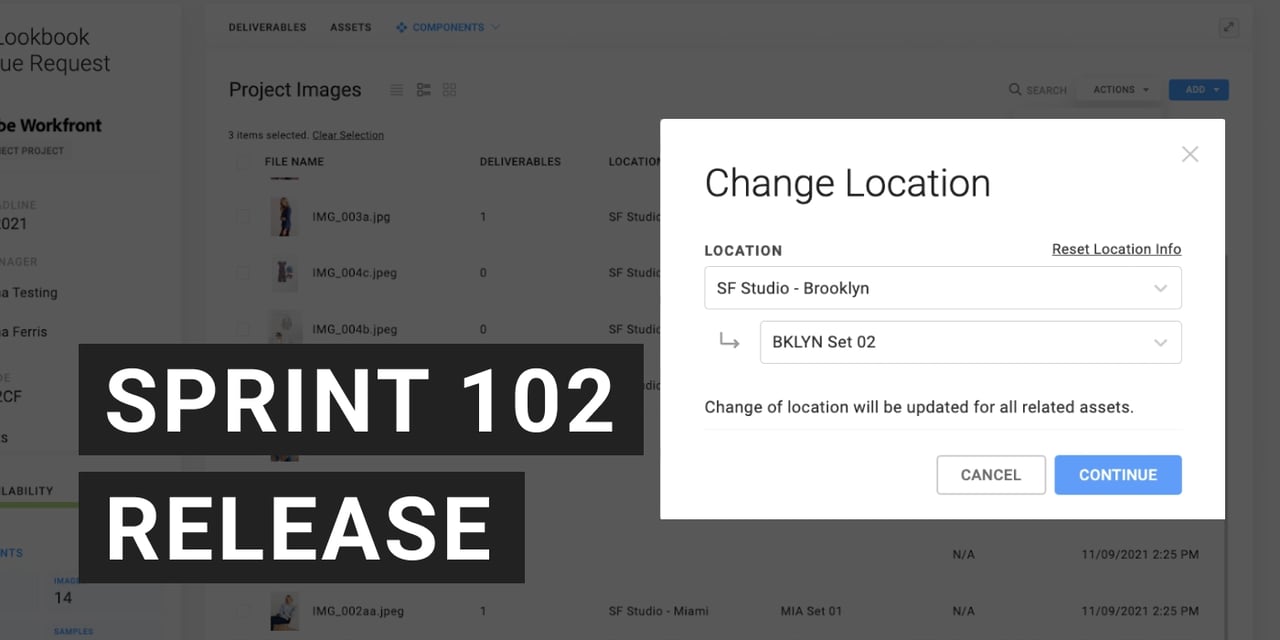1280x640 pixels.
Task: Switch to the Assets tab
Action: pyautogui.click(x=351, y=28)
